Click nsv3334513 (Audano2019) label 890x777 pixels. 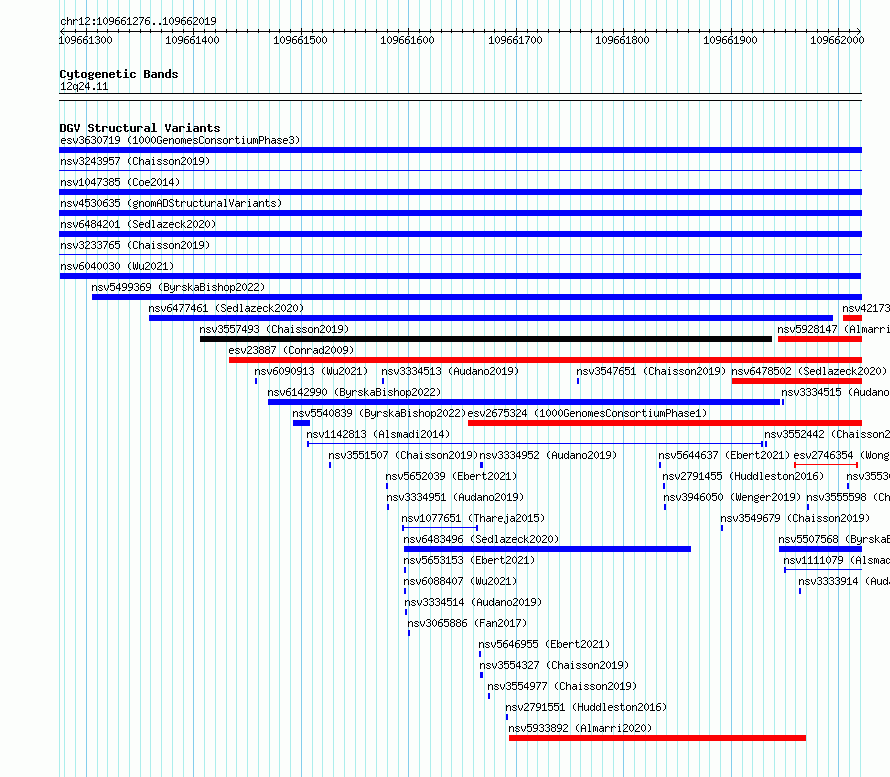pos(450,371)
